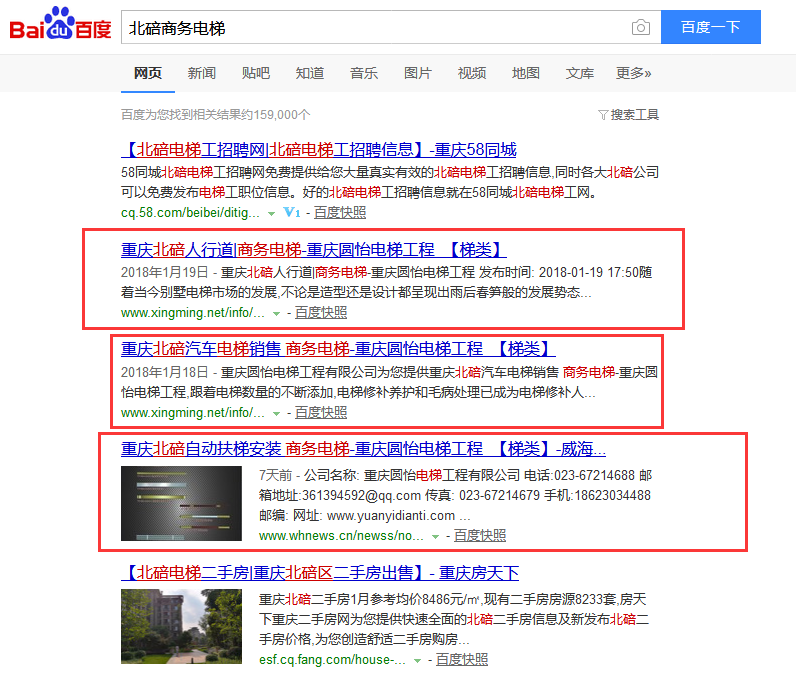Click xingming.net URL under 人行道 result
Image resolution: width=796 pixels, height=678 pixels.
click(192, 313)
